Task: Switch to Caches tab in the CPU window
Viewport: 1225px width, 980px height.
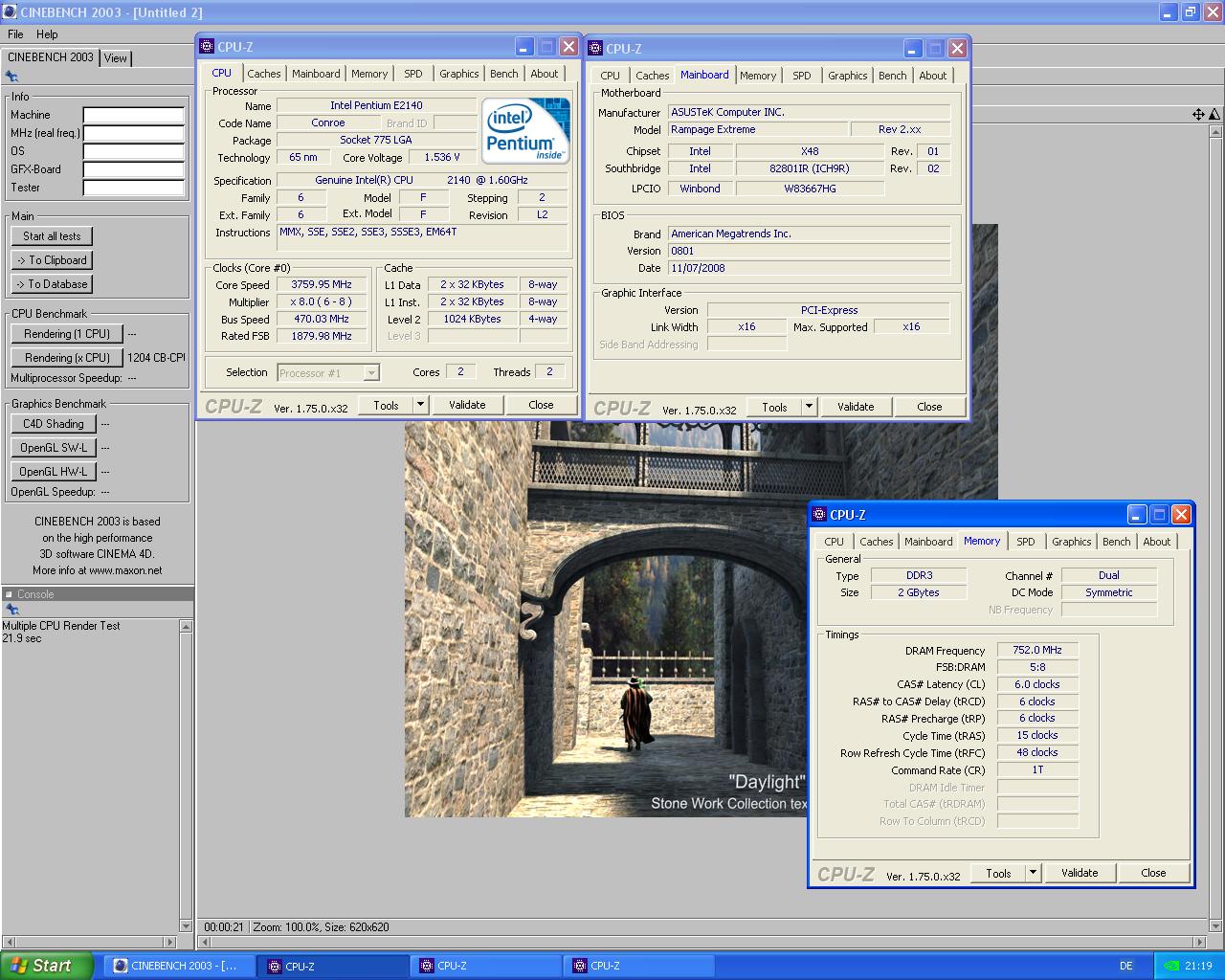Action: [264, 74]
